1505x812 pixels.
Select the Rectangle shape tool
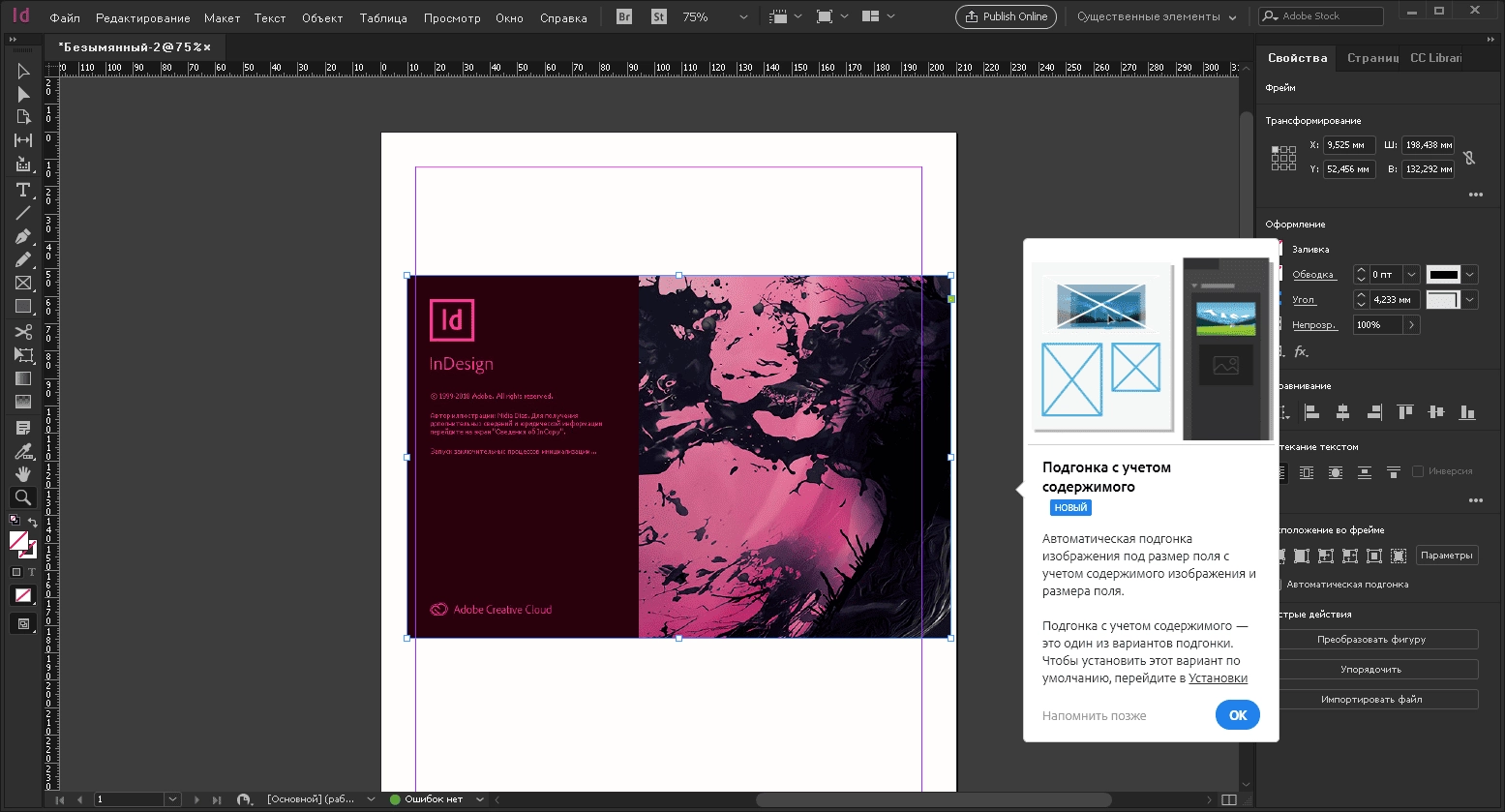tap(23, 307)
